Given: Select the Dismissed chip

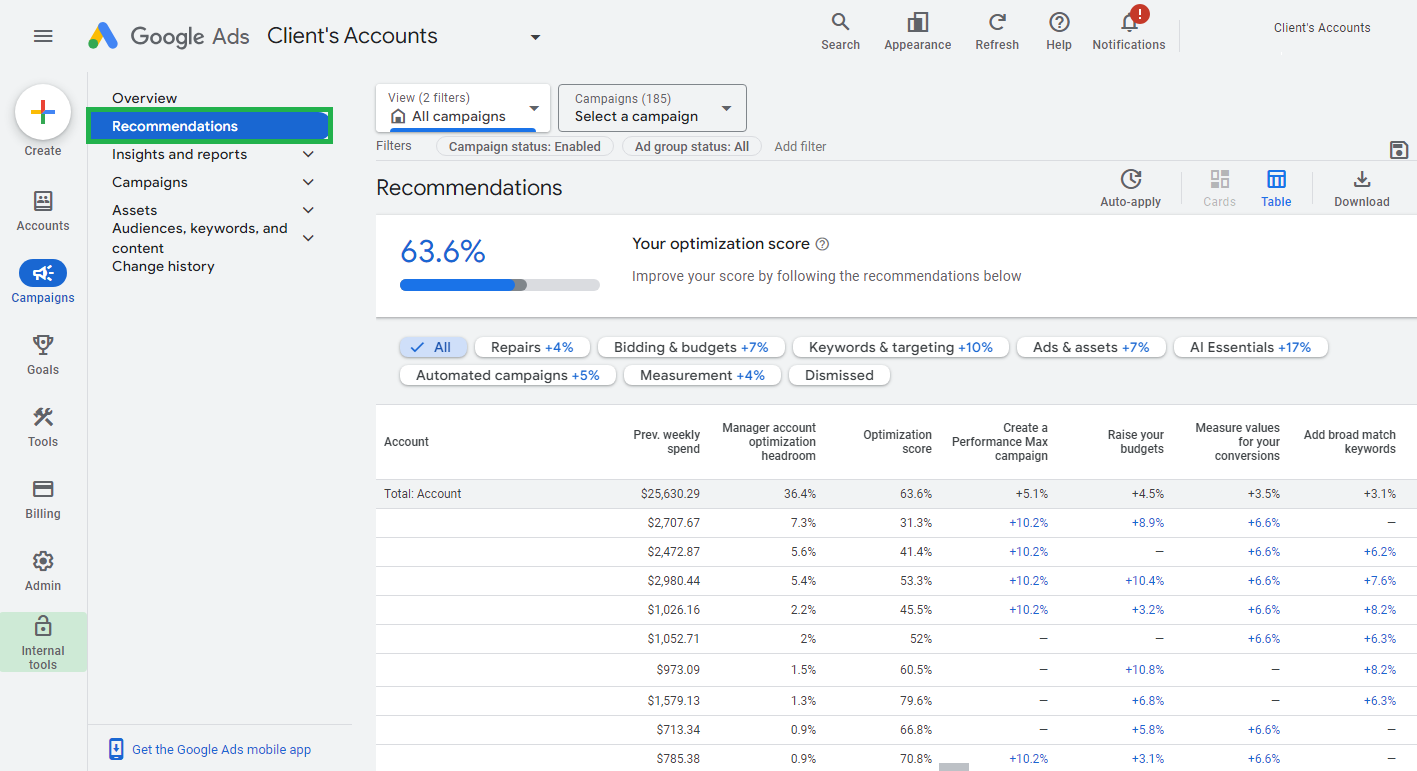Looking at the screenshot, I should click(839, 375).
